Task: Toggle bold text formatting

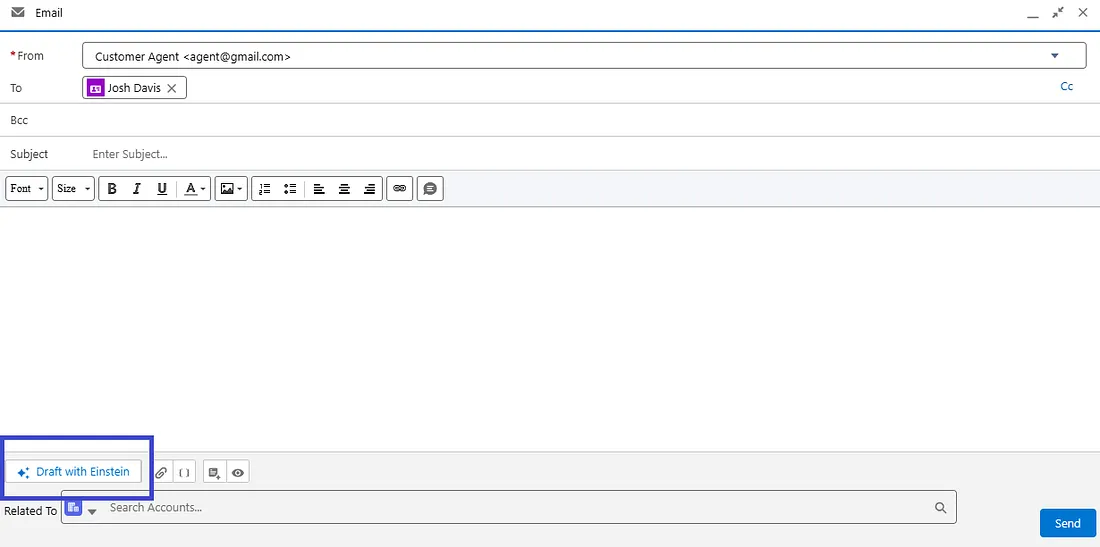Action: (112, 189)
